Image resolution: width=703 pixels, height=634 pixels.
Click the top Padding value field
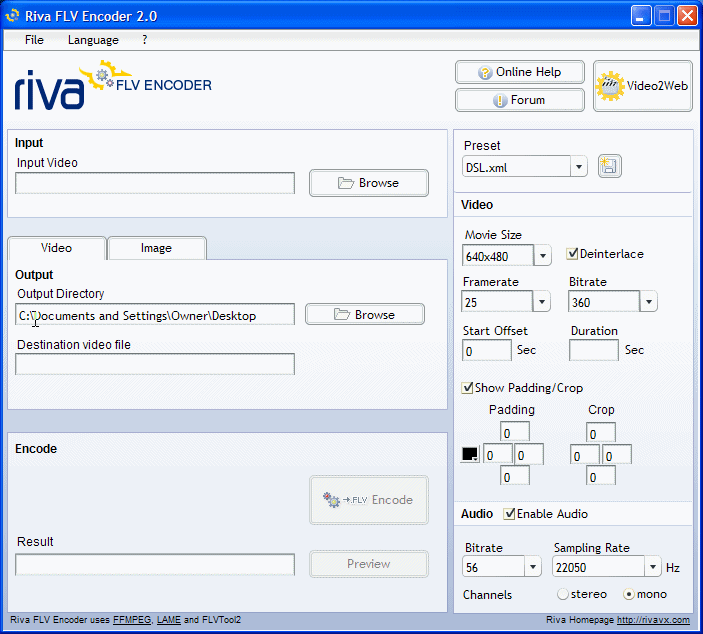tap(515, 432)
